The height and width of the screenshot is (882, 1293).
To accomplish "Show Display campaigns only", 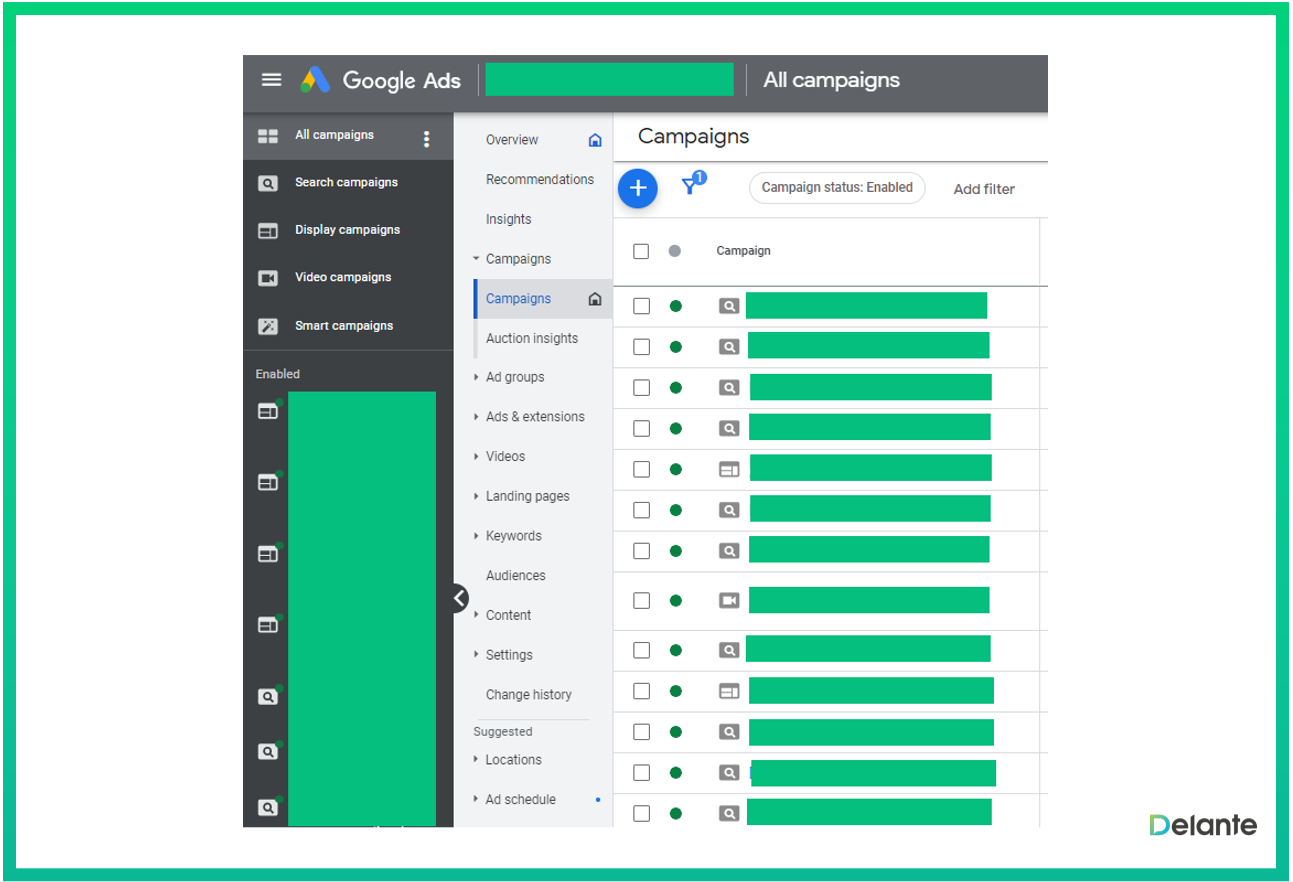I will (x=347, y=230).
